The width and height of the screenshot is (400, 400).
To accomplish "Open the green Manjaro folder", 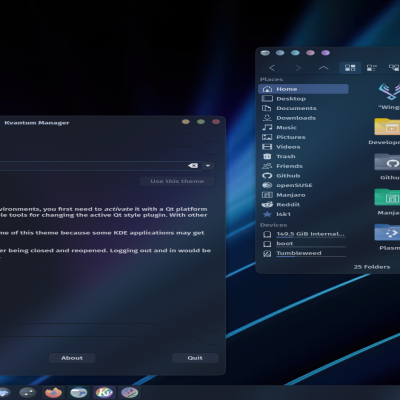I will pyautogui.click(x=387, y=197).
